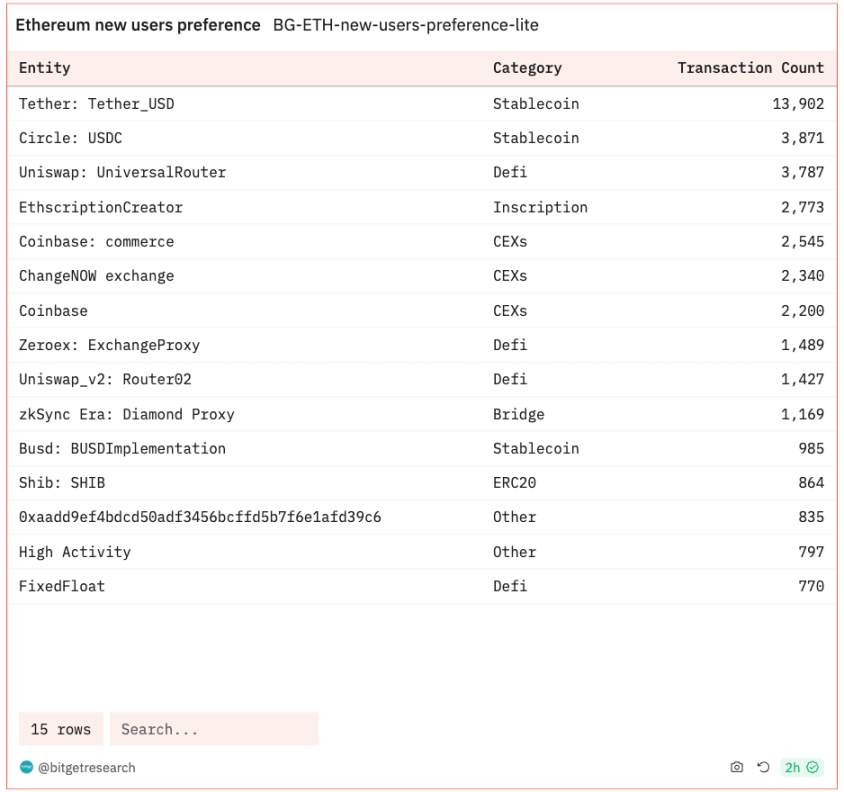Select the FixedFloat entity cell
Image resolution: width=844 pixels, height=792 pixels.
tap(62, 586)
